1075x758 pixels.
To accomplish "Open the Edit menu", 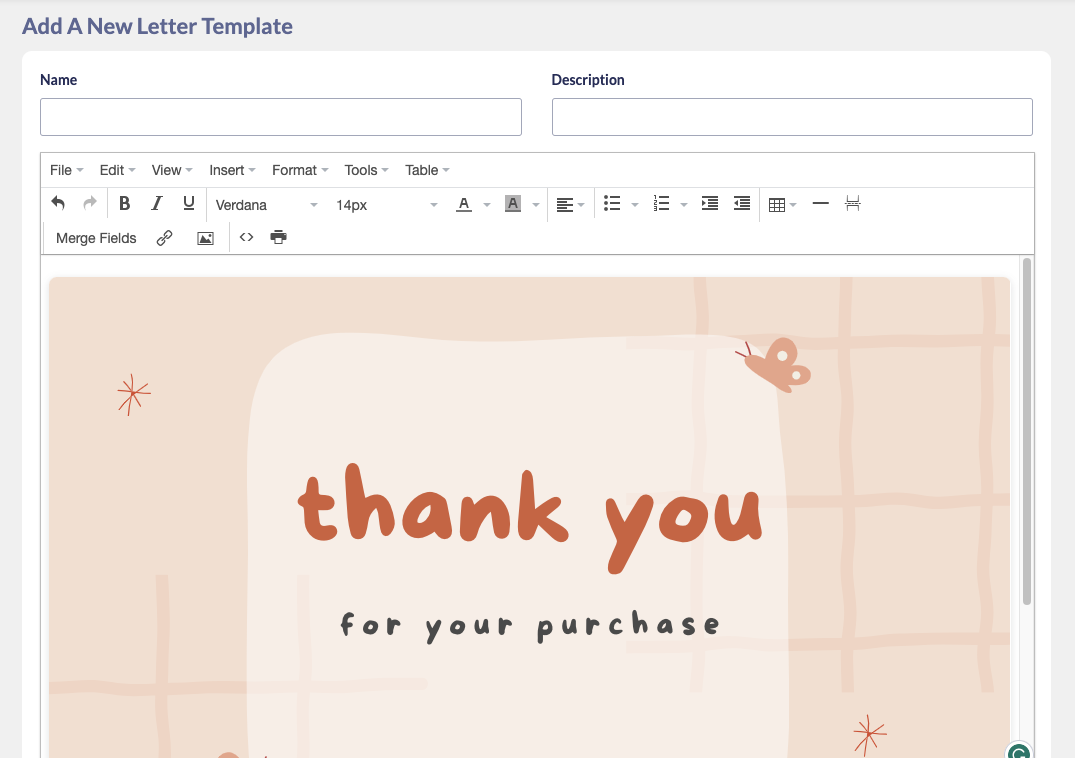I will (117, 170).
